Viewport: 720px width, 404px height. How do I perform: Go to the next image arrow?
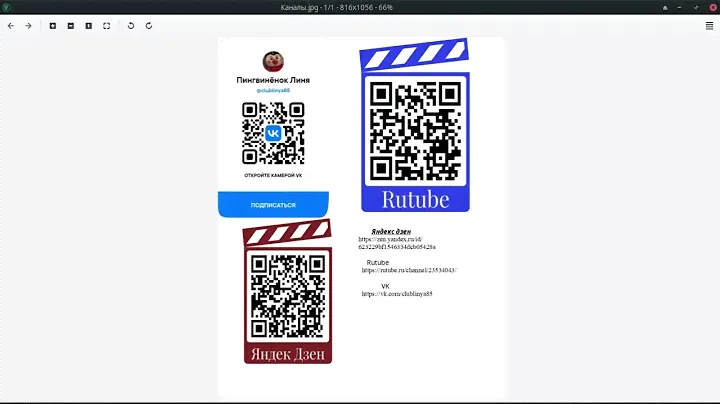click(28, 25)
